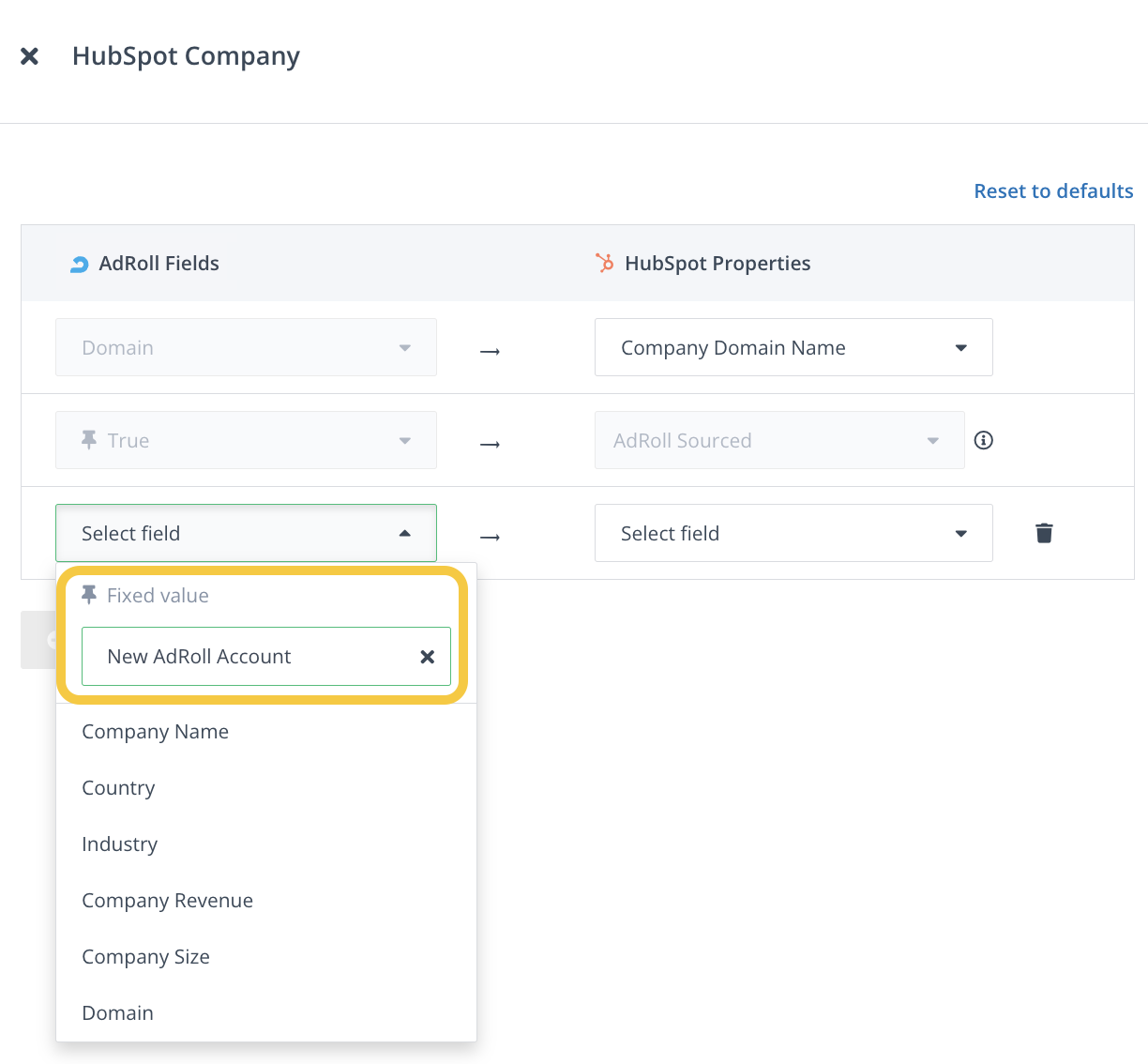Select Country option in dropdown list

(118, 788)
